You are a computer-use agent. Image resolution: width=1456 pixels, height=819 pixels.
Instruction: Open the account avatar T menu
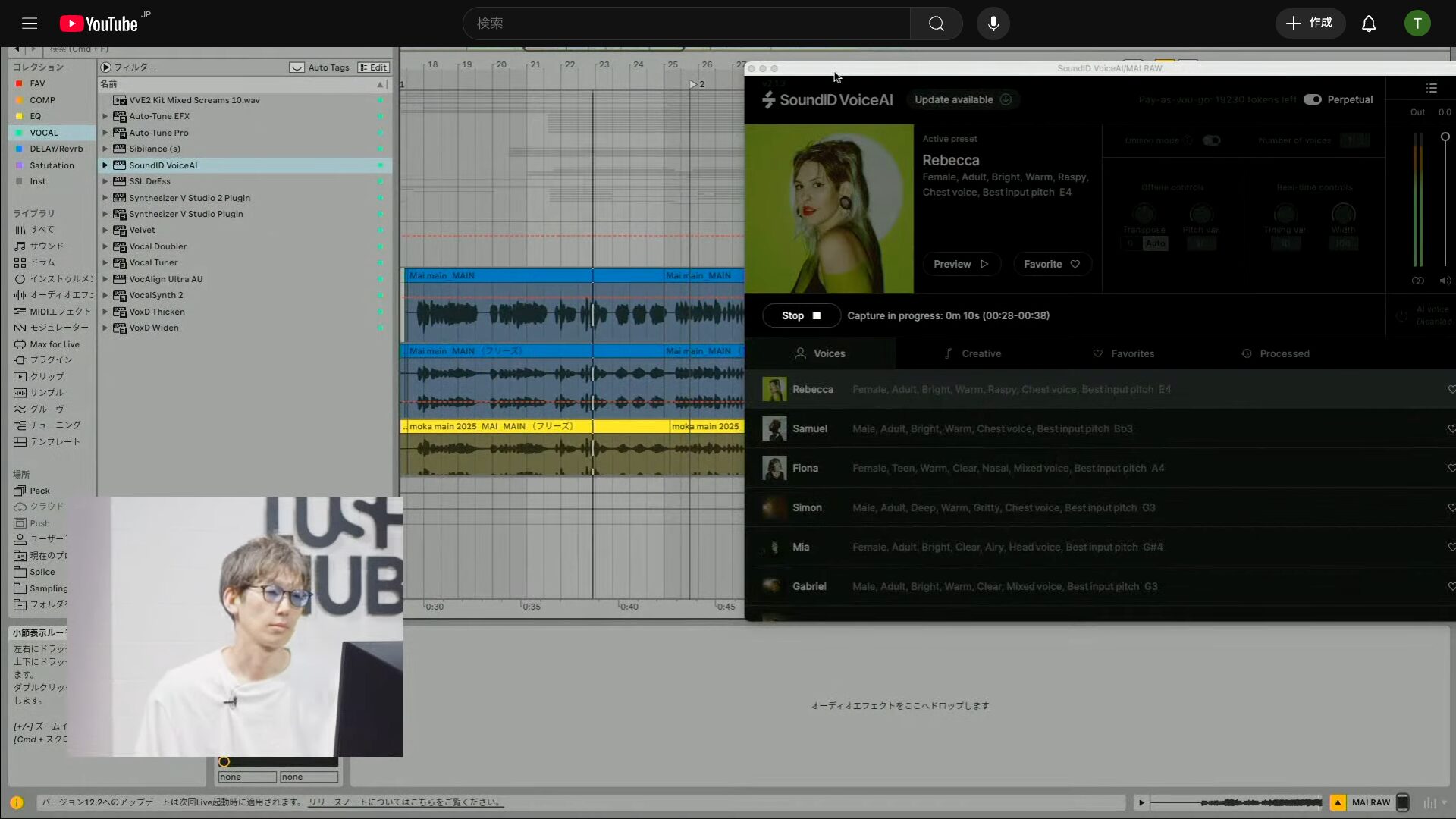pos(1417,24)
